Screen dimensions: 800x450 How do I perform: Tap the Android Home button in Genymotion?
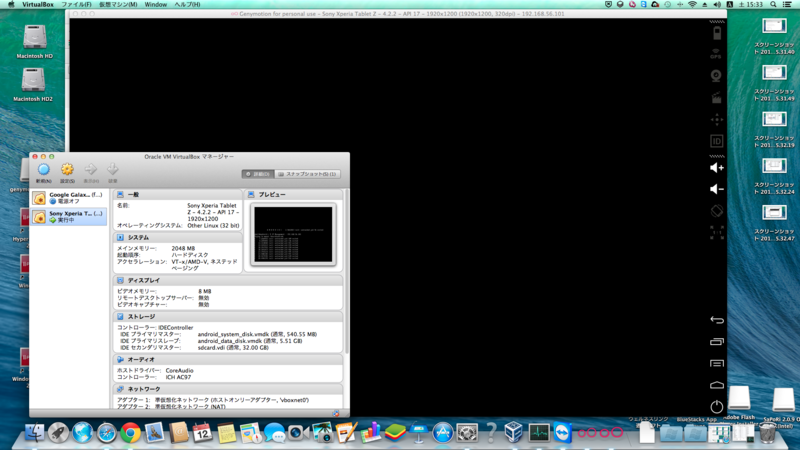[717, 385]
